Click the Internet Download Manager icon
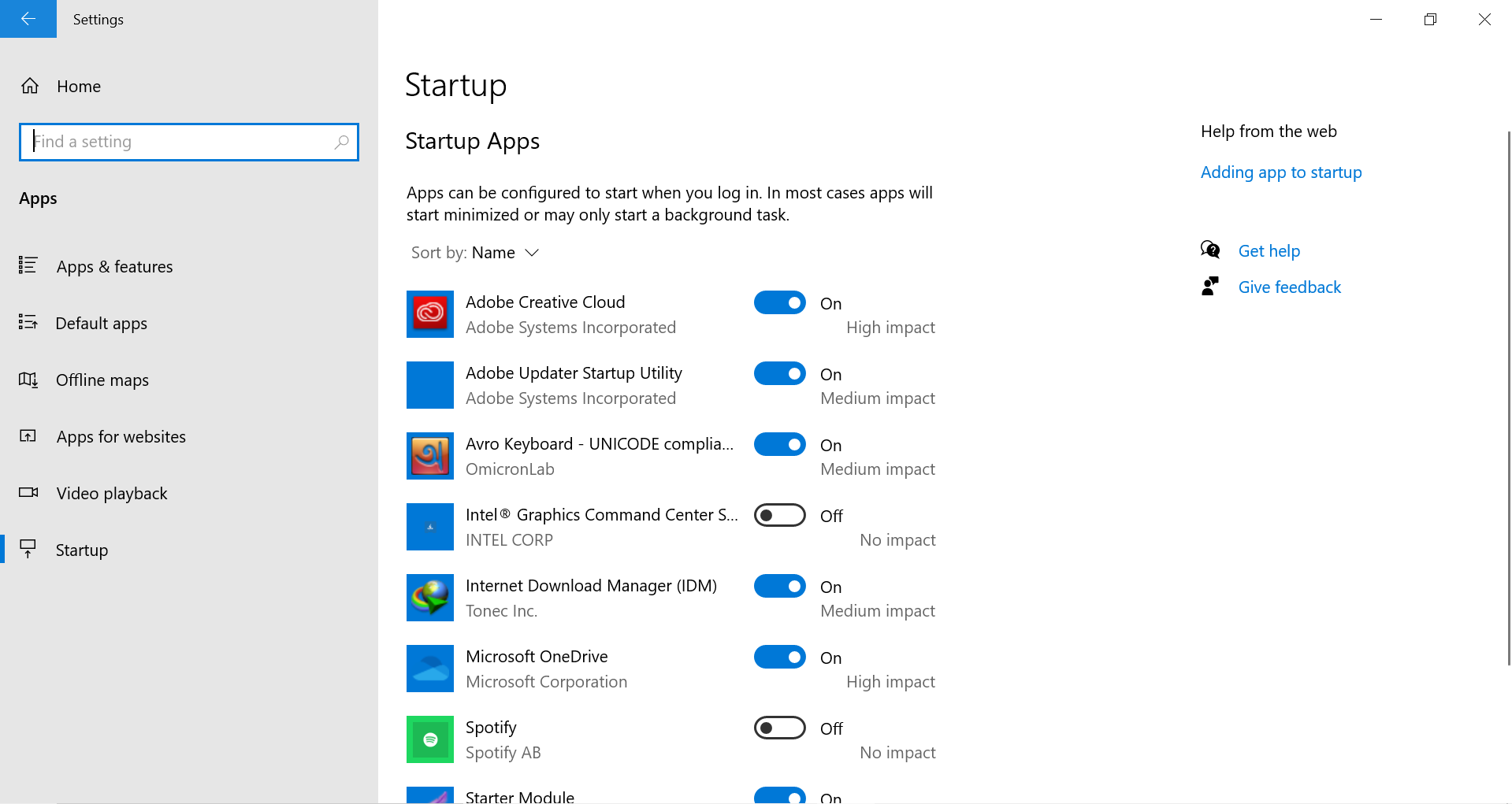This screenshot has height=804, width=1512. click(x=430, y=598)
